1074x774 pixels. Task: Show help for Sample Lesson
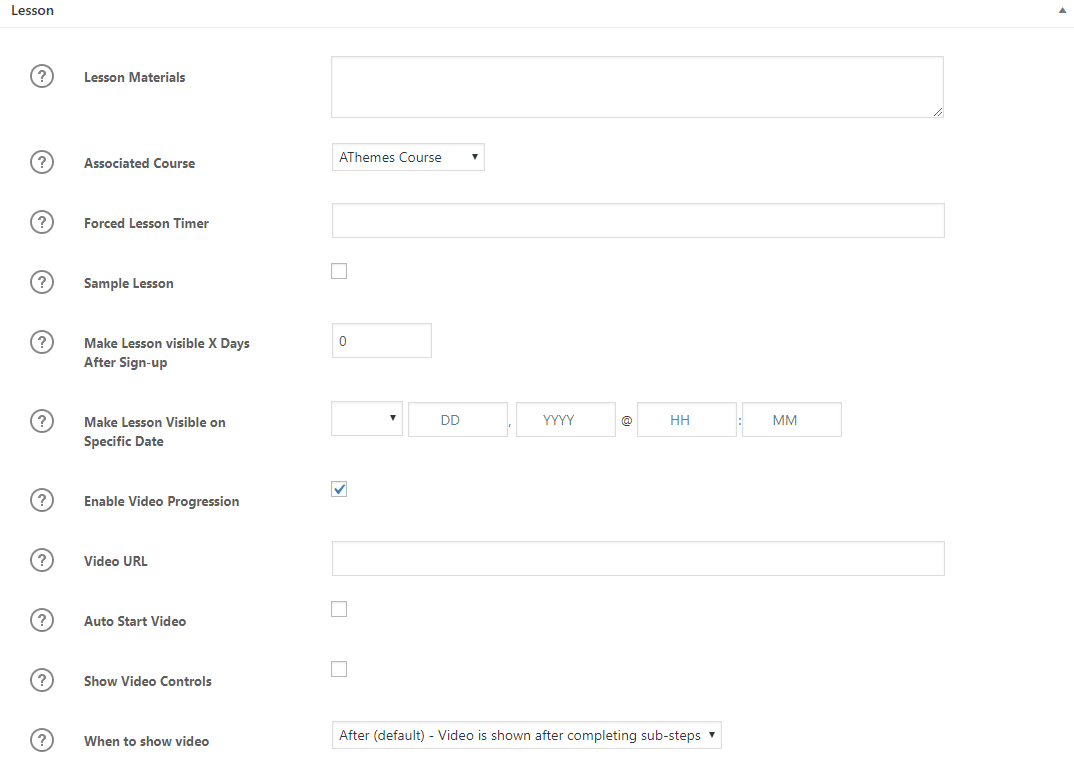pos(41,282)
